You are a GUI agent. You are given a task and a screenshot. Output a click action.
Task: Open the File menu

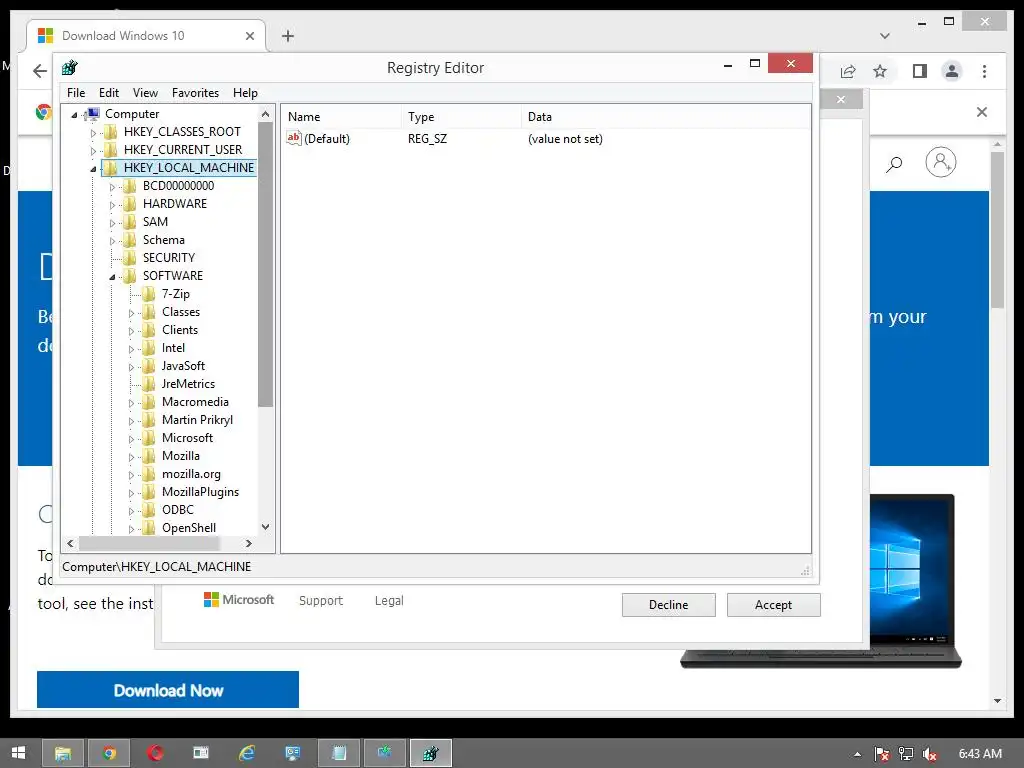click(76, 93)
